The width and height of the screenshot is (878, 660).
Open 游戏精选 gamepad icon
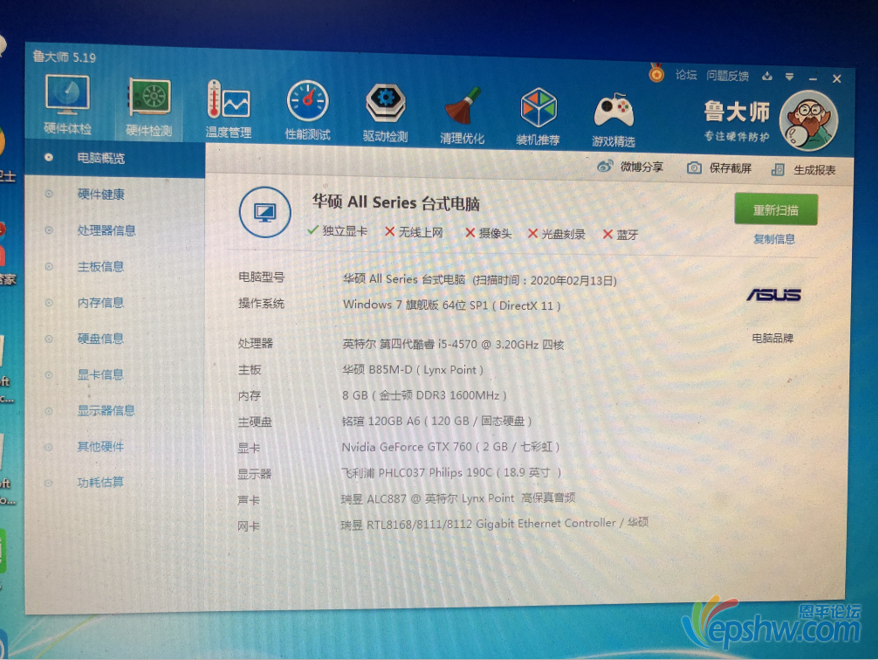coord(614,118)
